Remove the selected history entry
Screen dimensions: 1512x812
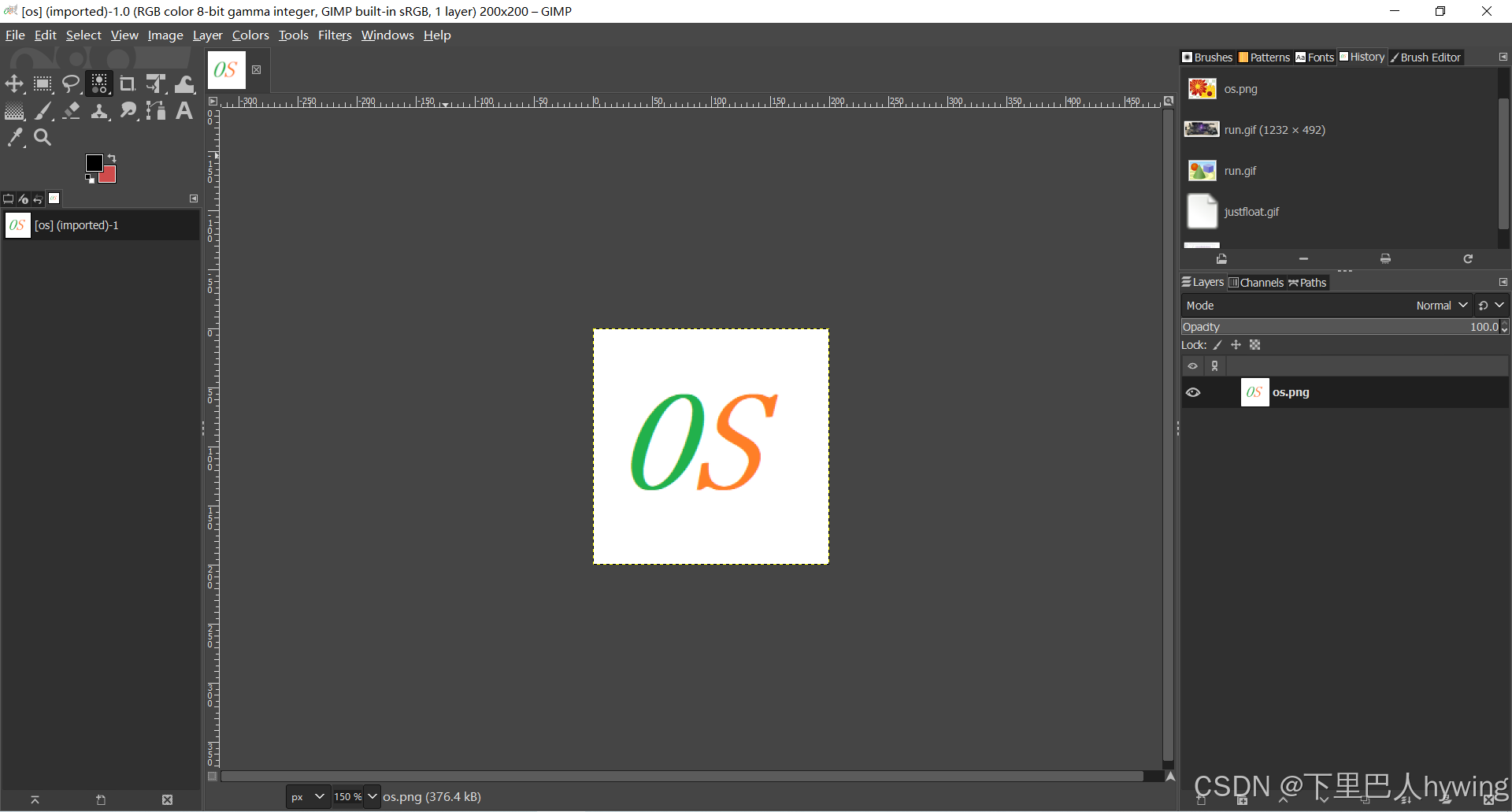pos(1303,259)
